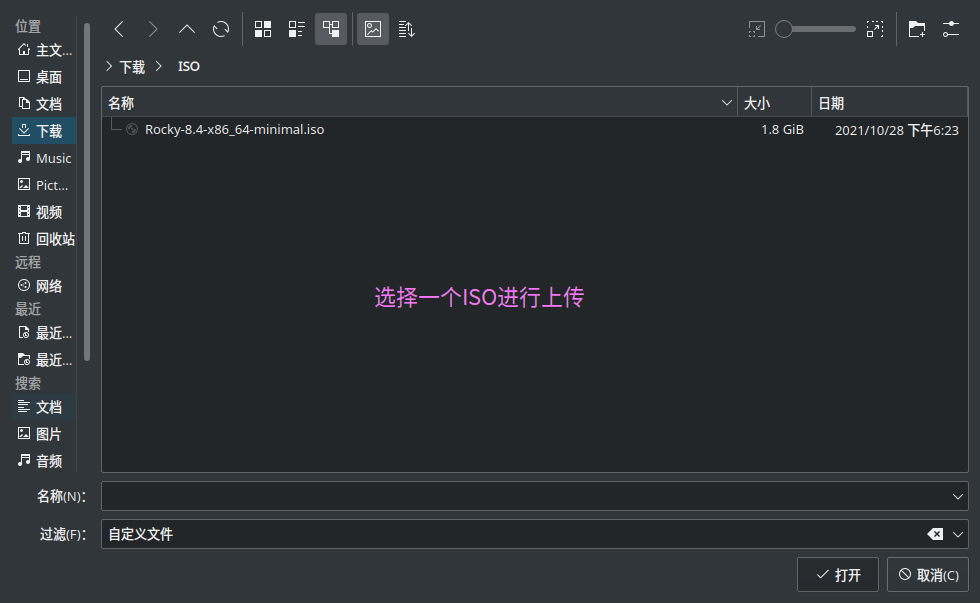Create a new folder
Screen dimensions: 980x603
pyautogui.click(x=916, y=29)
